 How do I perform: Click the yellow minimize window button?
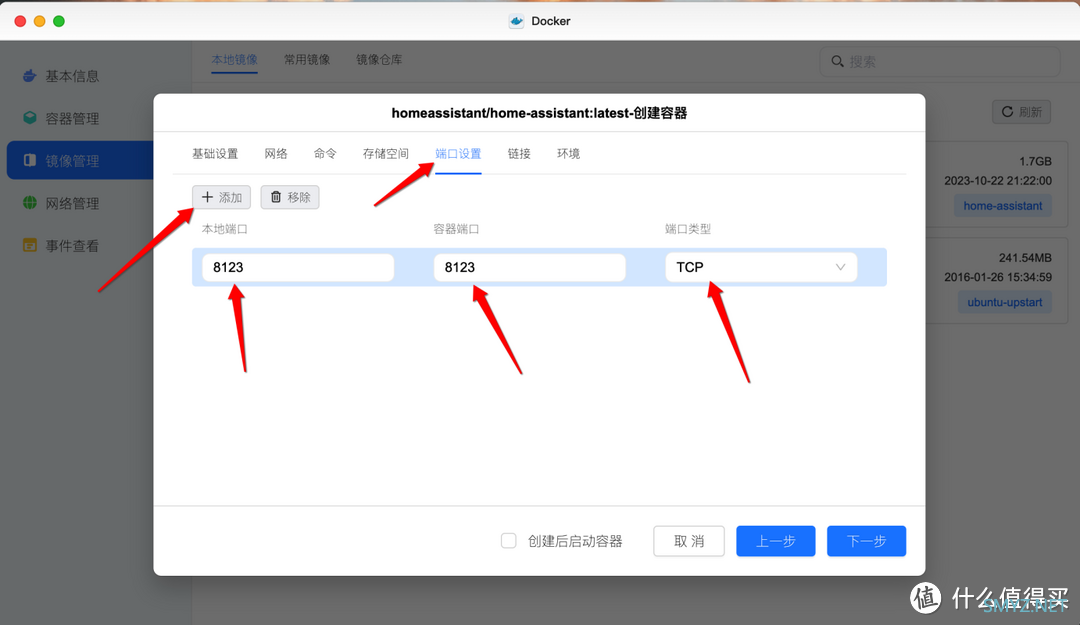click(x=40, y=21)
